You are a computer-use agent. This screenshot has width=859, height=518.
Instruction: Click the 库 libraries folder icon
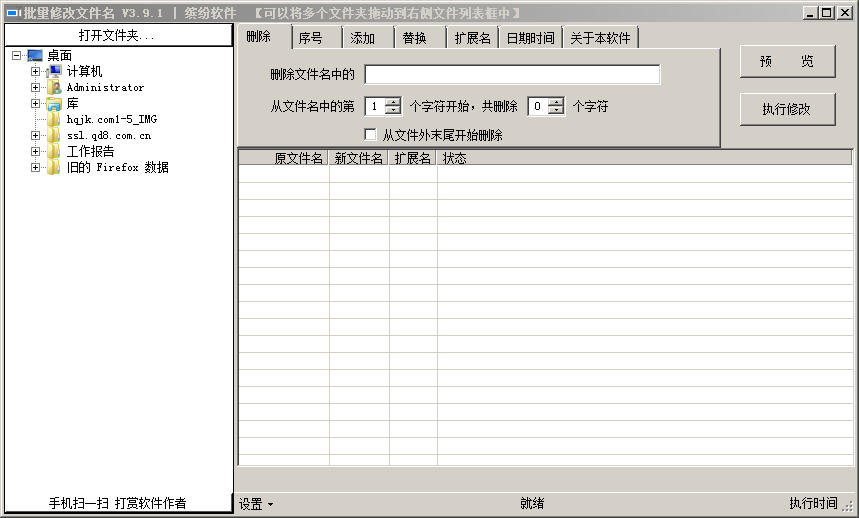pos(54,104)
